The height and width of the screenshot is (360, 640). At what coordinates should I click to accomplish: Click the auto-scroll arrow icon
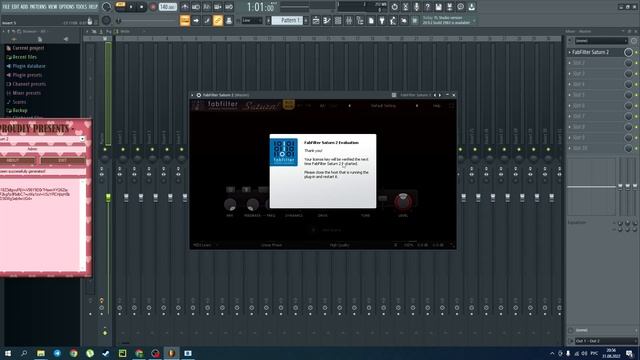point(196,20)
